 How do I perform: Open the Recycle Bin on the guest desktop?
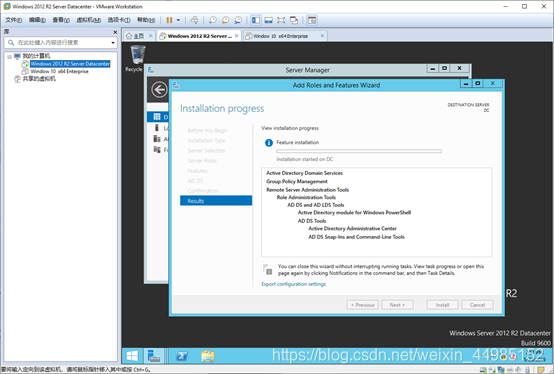pos(137,59)
